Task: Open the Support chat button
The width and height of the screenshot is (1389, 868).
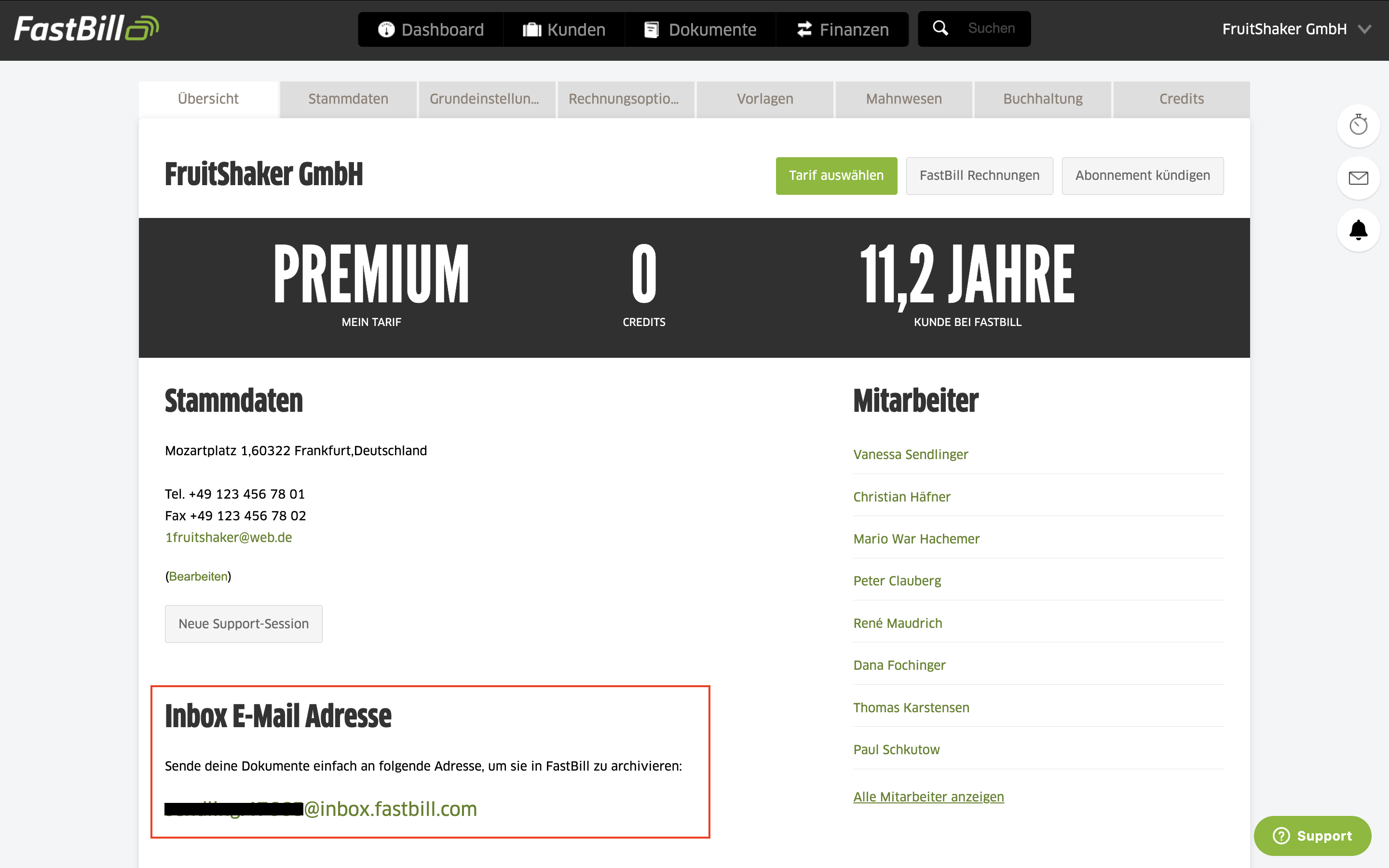Action: coord(1312,836)
